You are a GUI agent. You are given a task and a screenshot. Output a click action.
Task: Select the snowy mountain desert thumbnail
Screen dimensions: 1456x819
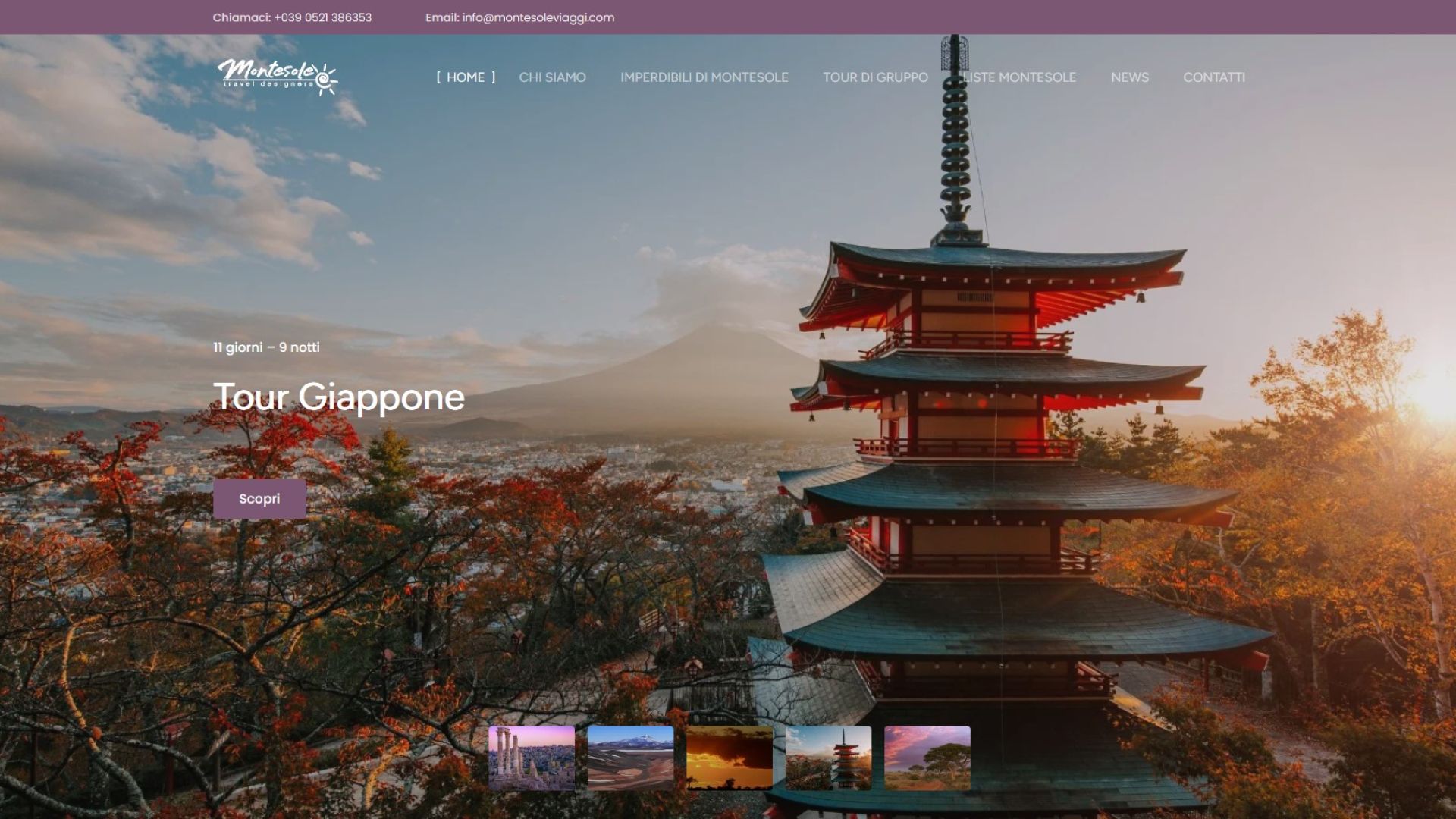point(630,758)
